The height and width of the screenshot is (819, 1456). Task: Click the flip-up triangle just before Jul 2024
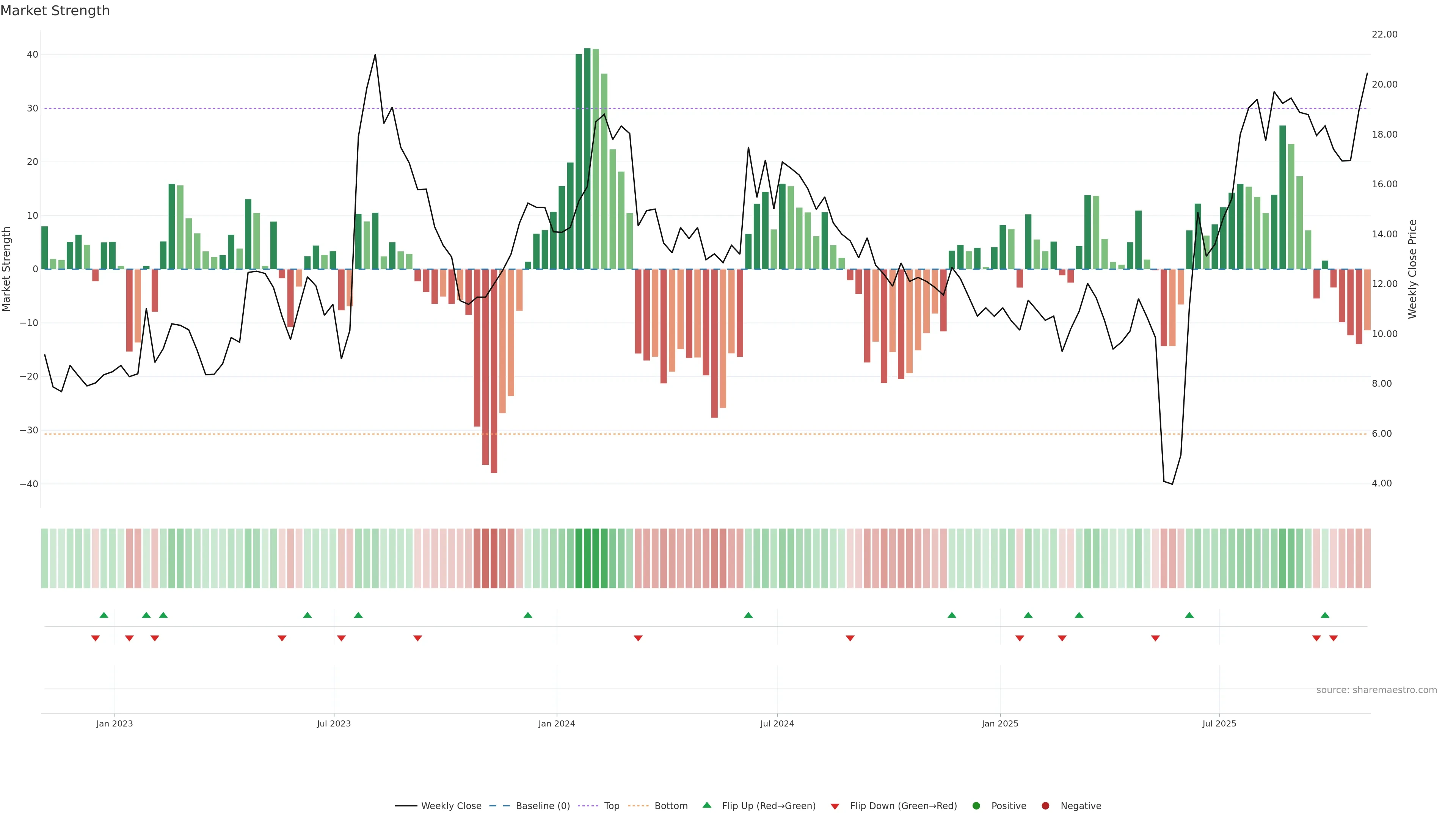tap(748, 615)
